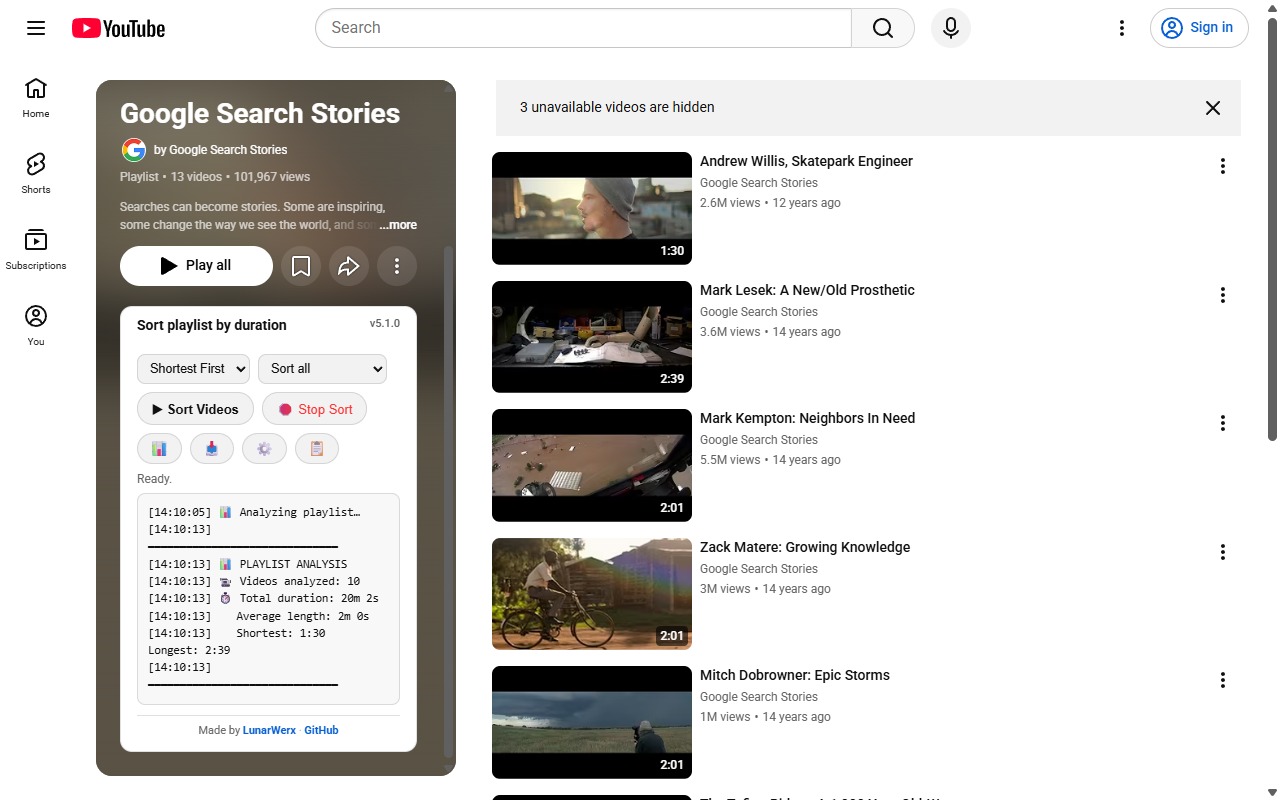Click the Sort playlist by duration heading
This screenshot has height=800, width=1280.
pyautogui.click(x=212, y=325)
